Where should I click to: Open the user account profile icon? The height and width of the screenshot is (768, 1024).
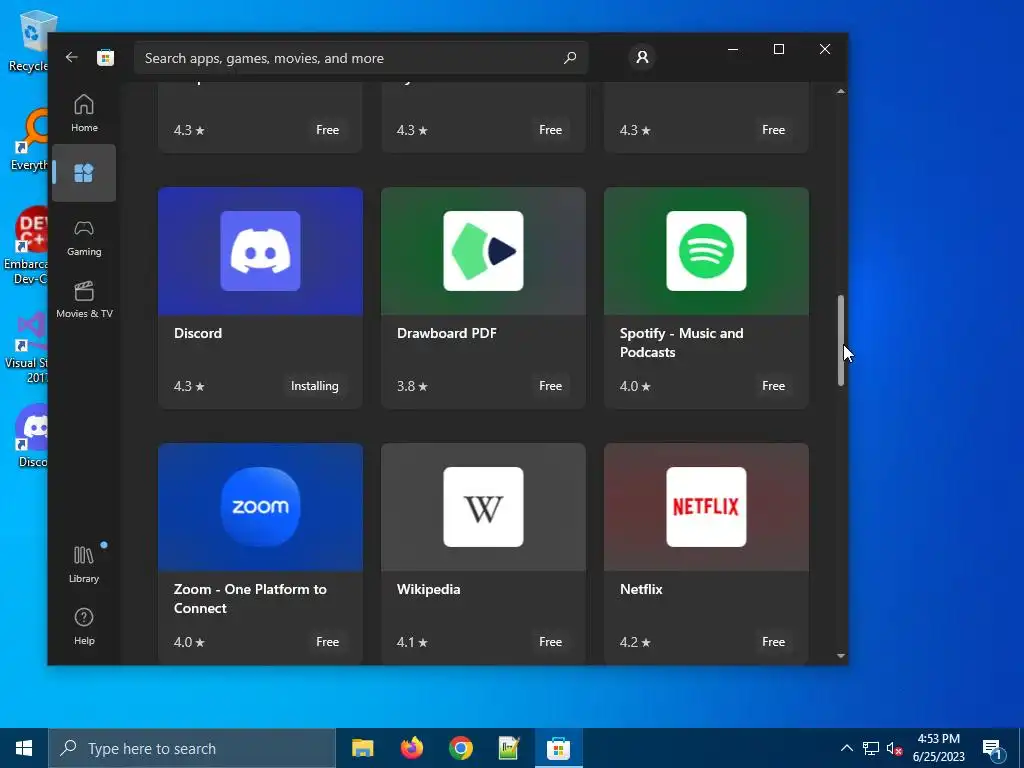coord(642,57)
